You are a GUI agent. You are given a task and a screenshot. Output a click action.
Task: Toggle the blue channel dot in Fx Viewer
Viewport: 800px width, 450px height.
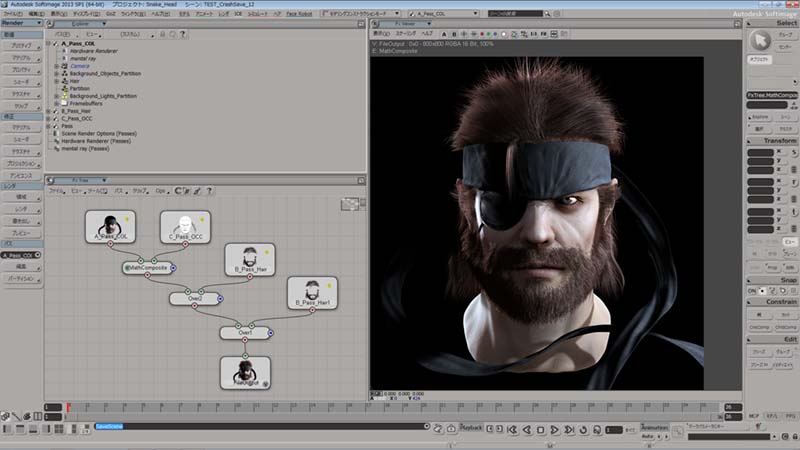(x=495, y=34)
